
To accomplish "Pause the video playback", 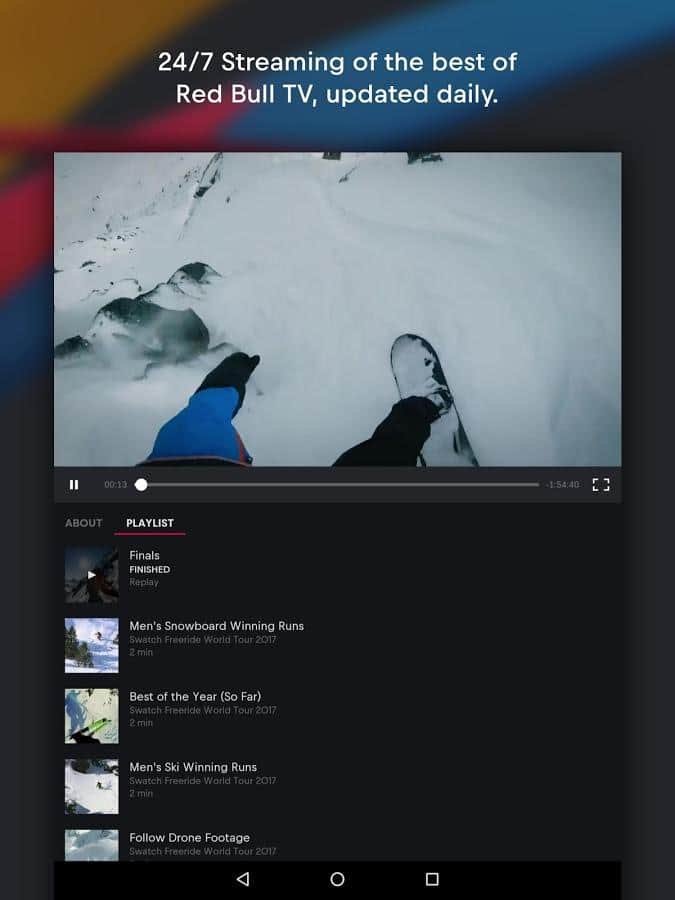I will click(74, 485).
